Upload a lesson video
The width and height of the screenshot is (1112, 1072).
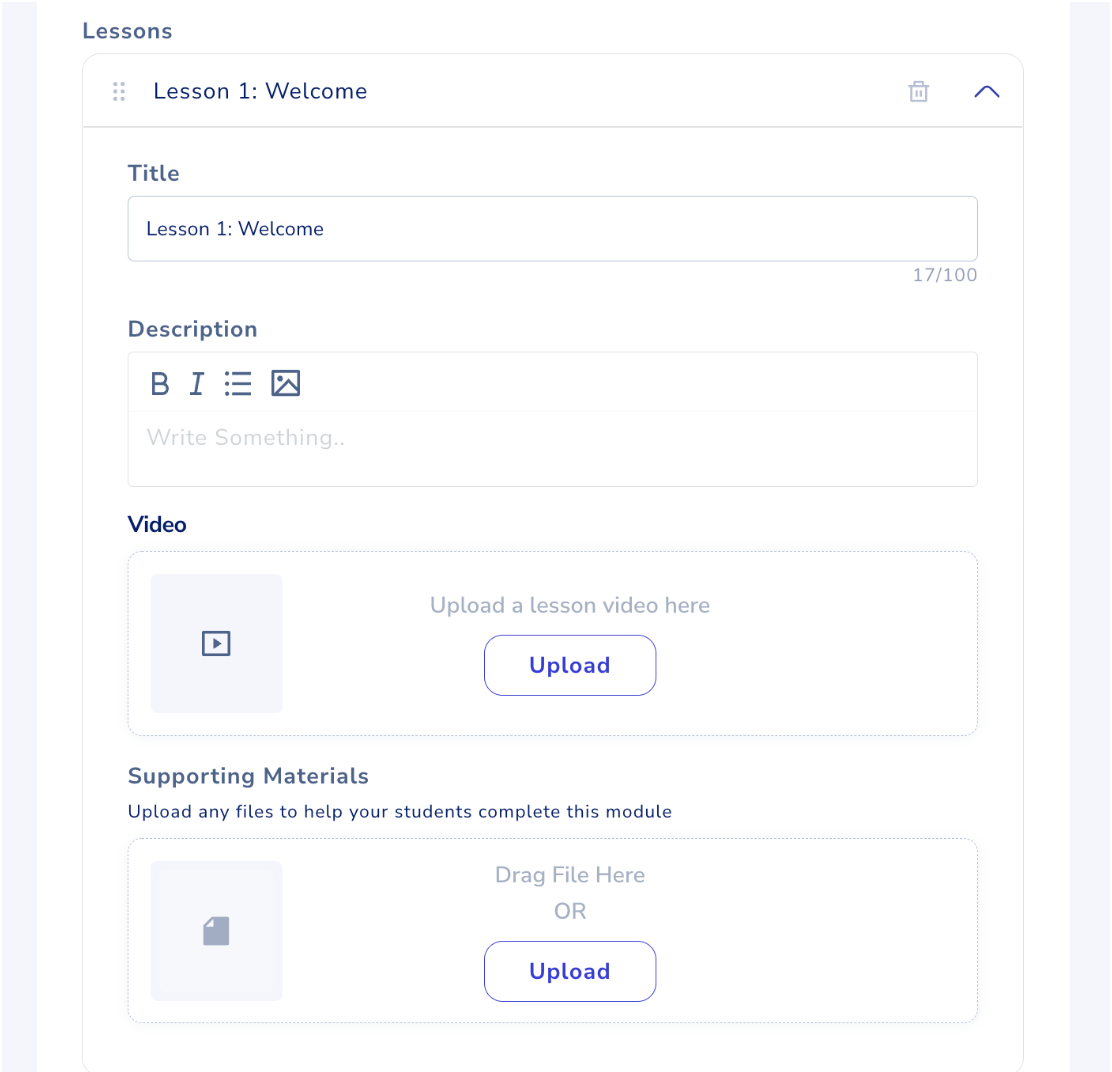tap(569, 665)
